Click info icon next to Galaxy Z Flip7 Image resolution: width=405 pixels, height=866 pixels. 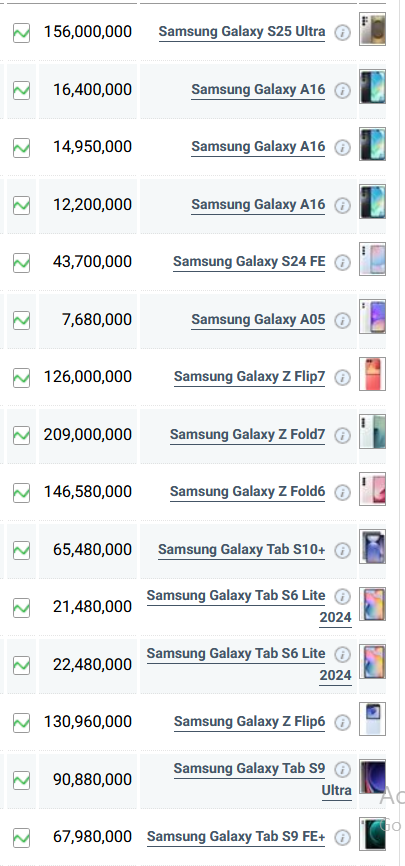343,377
